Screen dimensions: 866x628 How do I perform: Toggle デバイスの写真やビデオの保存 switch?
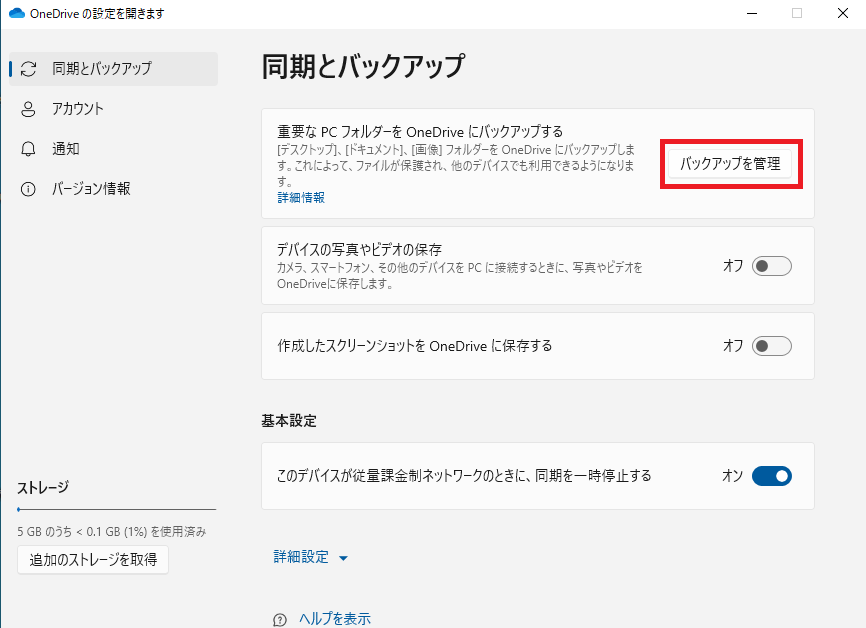[x=772, y=266]
